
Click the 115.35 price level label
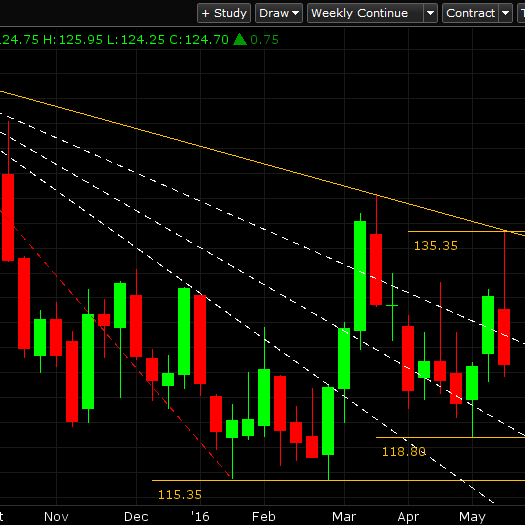[180, 495]
